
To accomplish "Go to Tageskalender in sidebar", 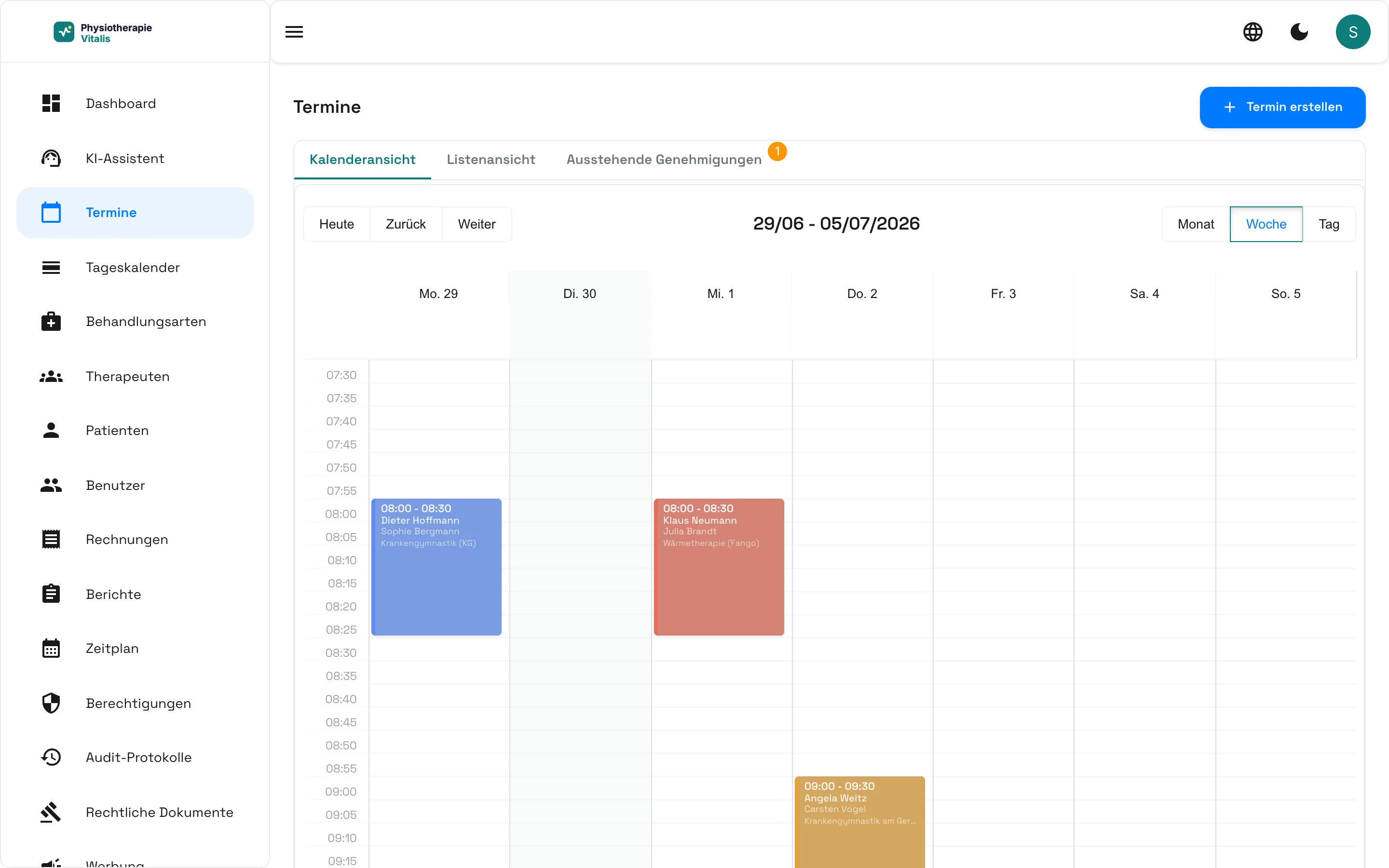I will click(135, 268).
